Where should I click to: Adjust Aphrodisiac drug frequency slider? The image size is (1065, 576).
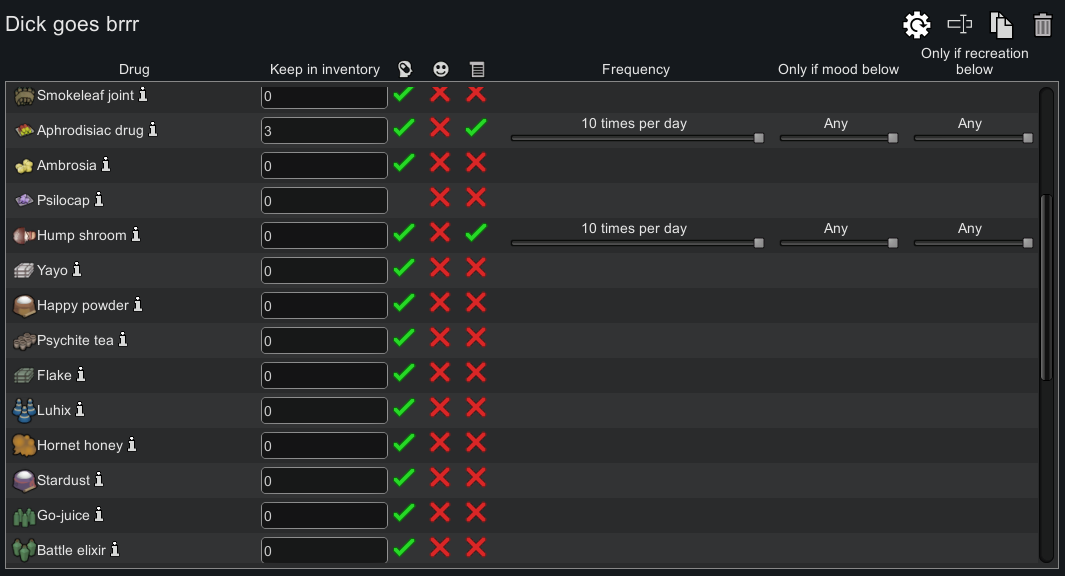point(637,138)
